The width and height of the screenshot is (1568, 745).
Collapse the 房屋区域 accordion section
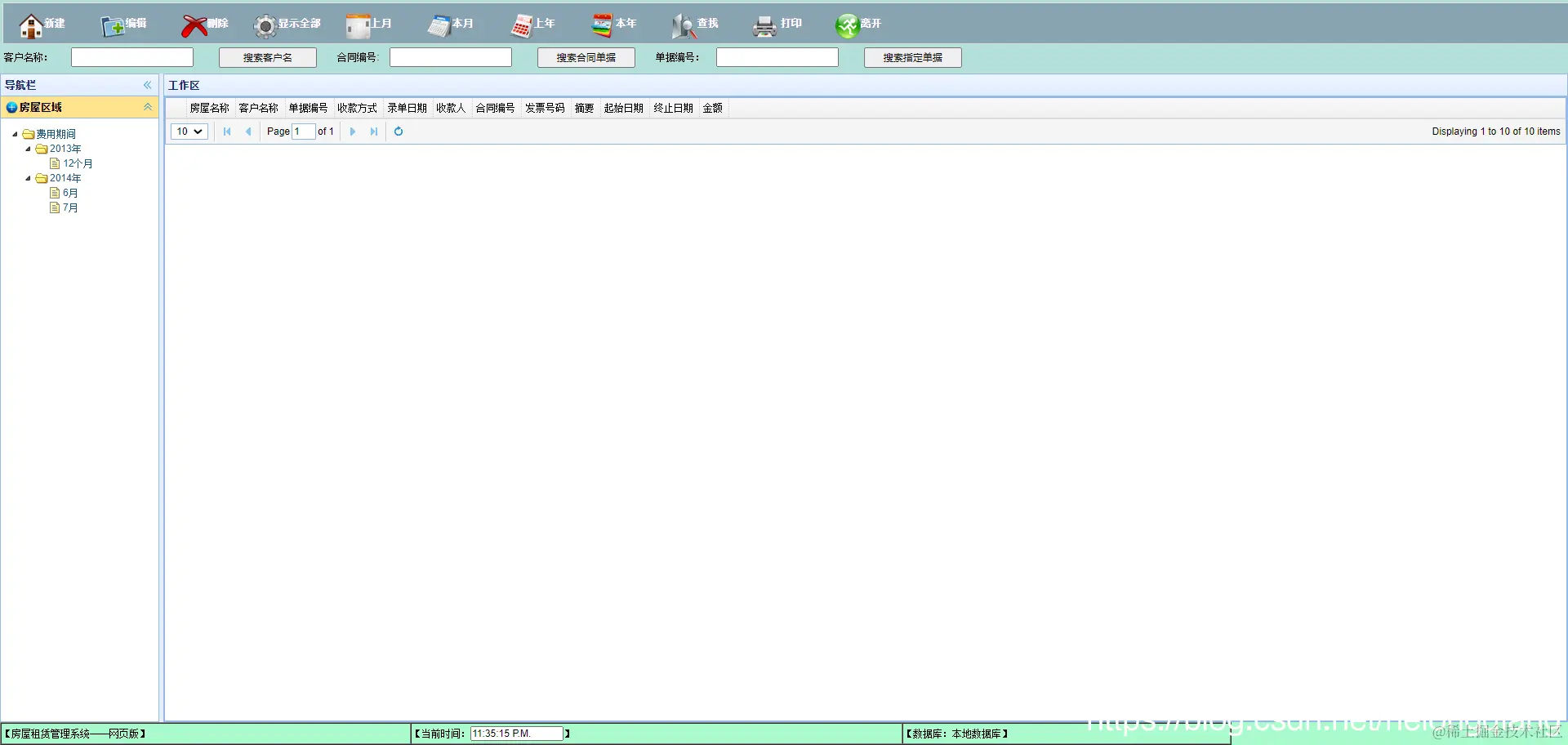148,107
